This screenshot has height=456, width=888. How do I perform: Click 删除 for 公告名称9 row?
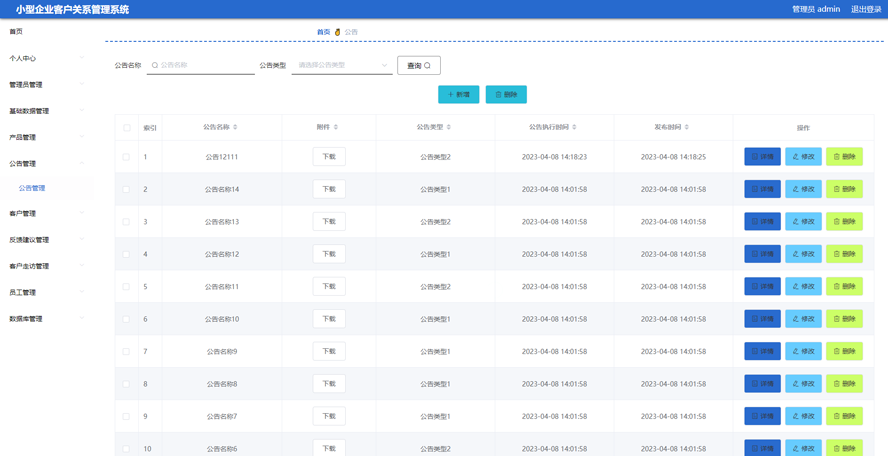844,352
